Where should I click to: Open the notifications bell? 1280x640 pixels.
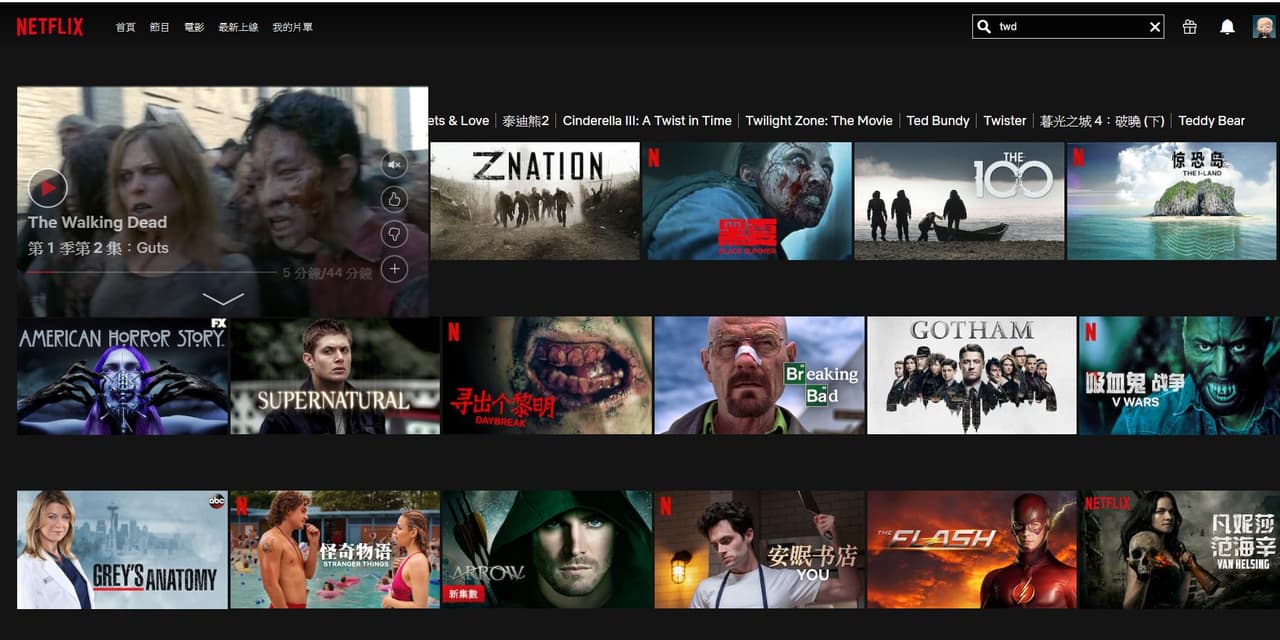(1227, 27)
